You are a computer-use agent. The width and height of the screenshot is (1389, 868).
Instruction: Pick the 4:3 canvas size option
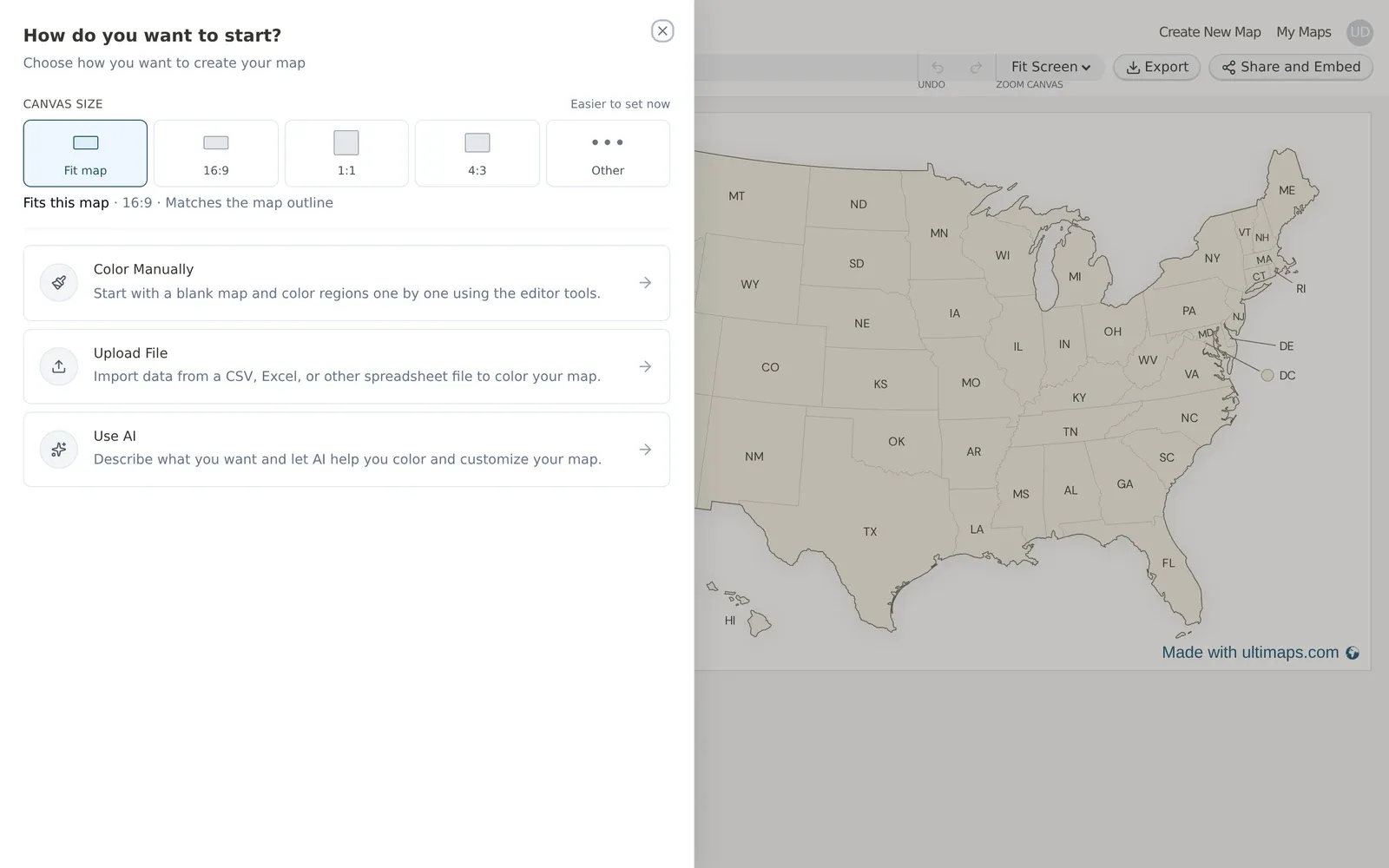point(477,153)
